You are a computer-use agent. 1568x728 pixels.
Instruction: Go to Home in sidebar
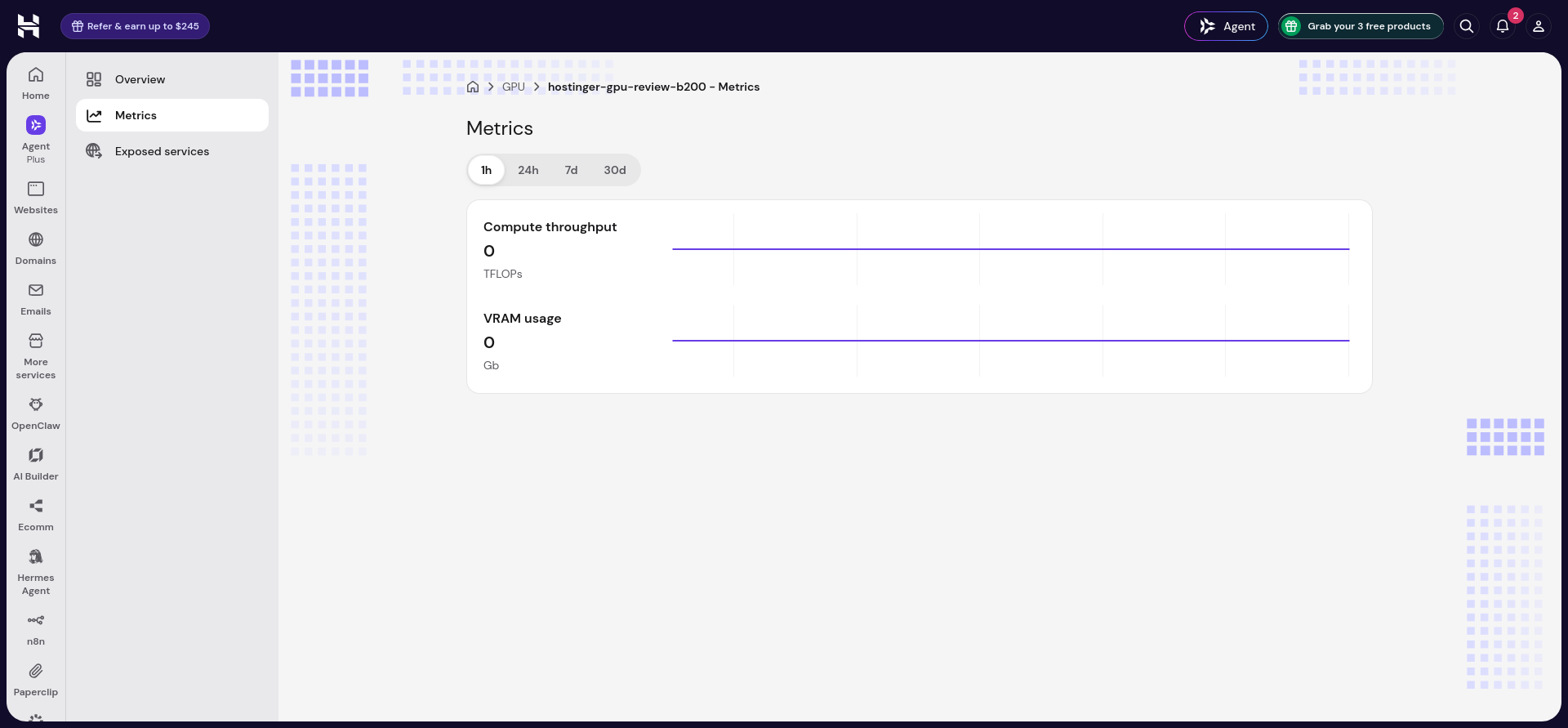[x=36, y=83]
